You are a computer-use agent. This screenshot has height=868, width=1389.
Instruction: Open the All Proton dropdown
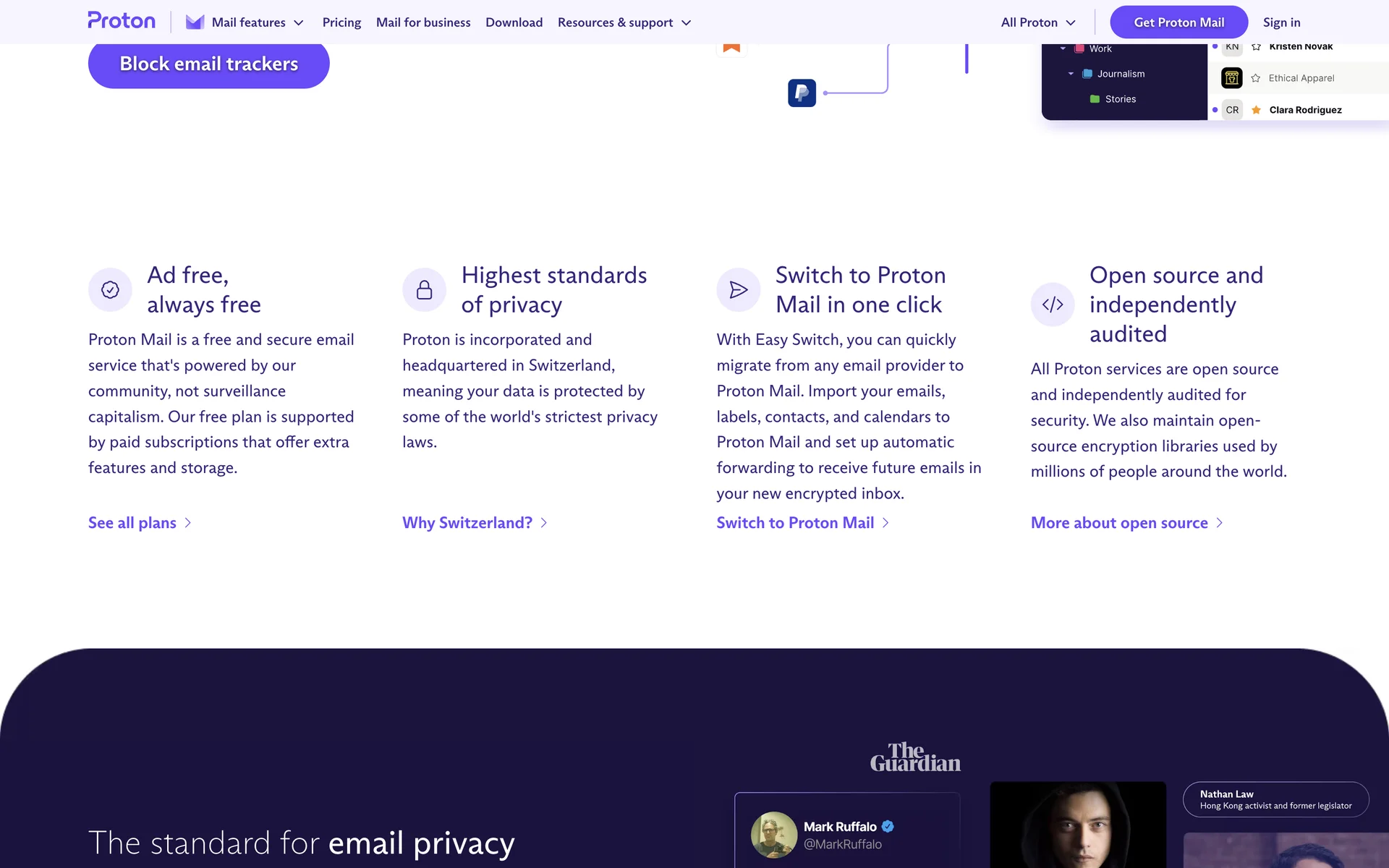[x=1038, y=22]
